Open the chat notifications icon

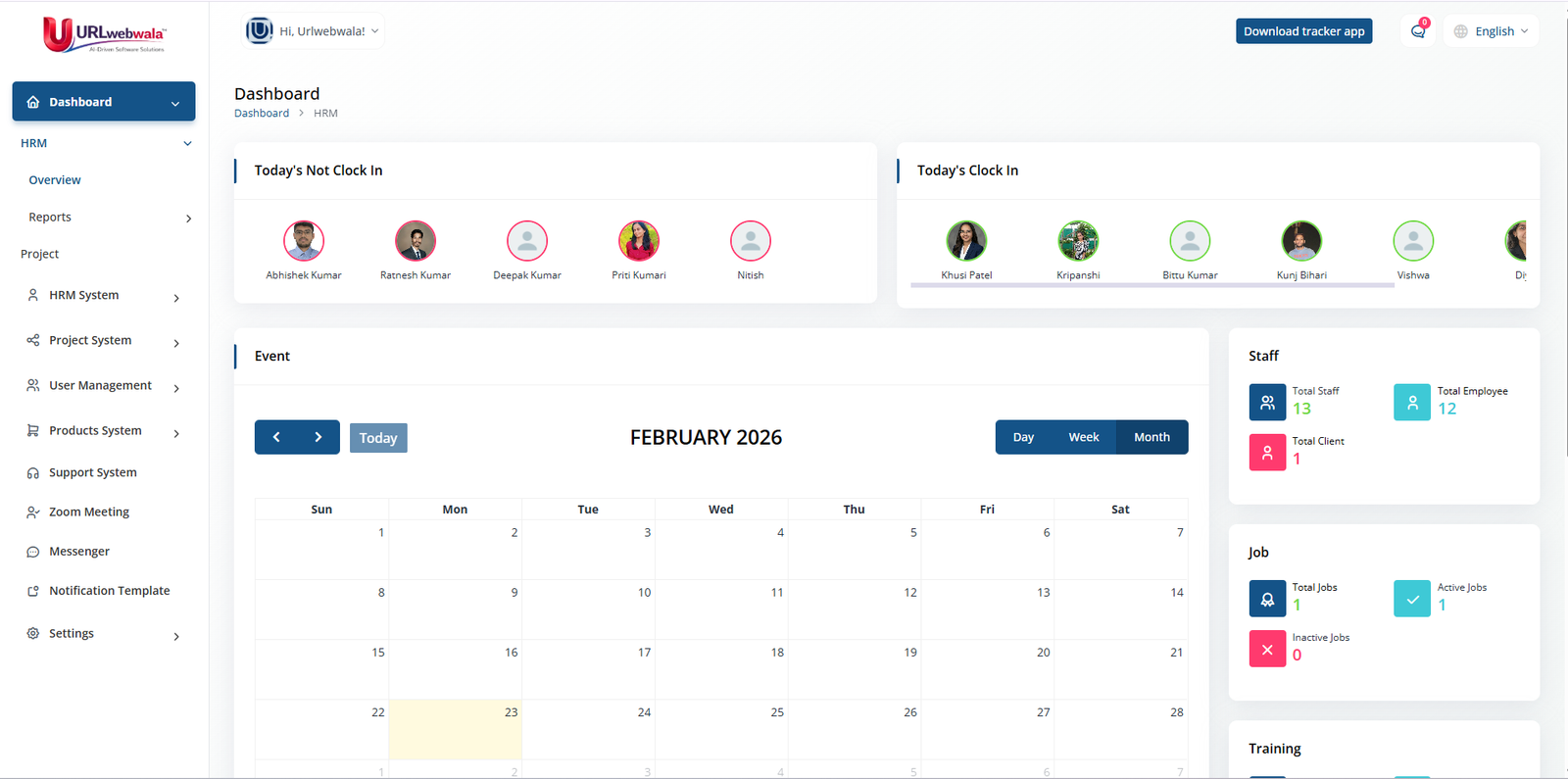[x=1417, y=31]
